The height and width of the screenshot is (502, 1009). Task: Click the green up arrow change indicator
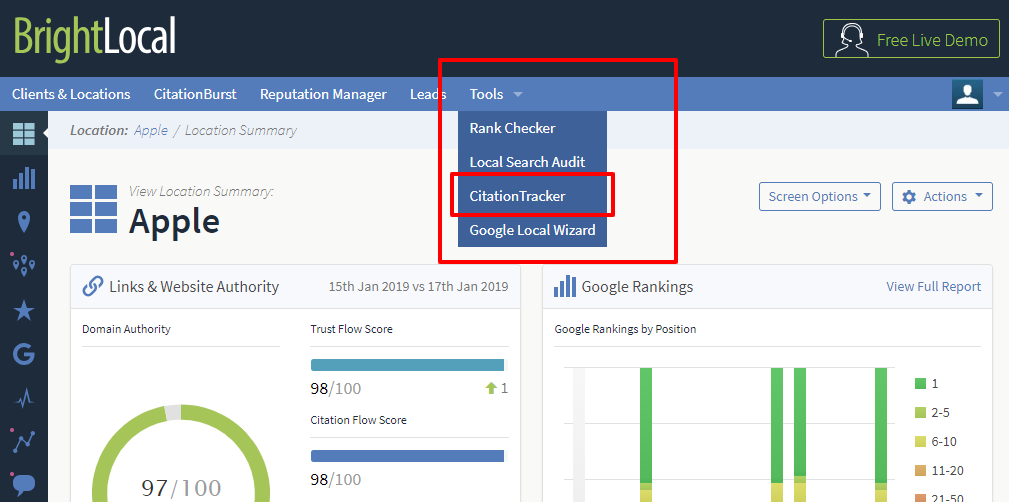click(491, 388)
